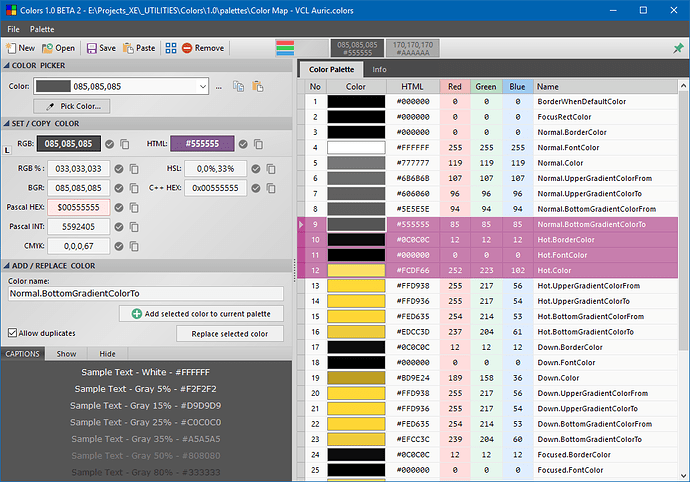Open the Color dropdown in Color Picker

(202, 87)
